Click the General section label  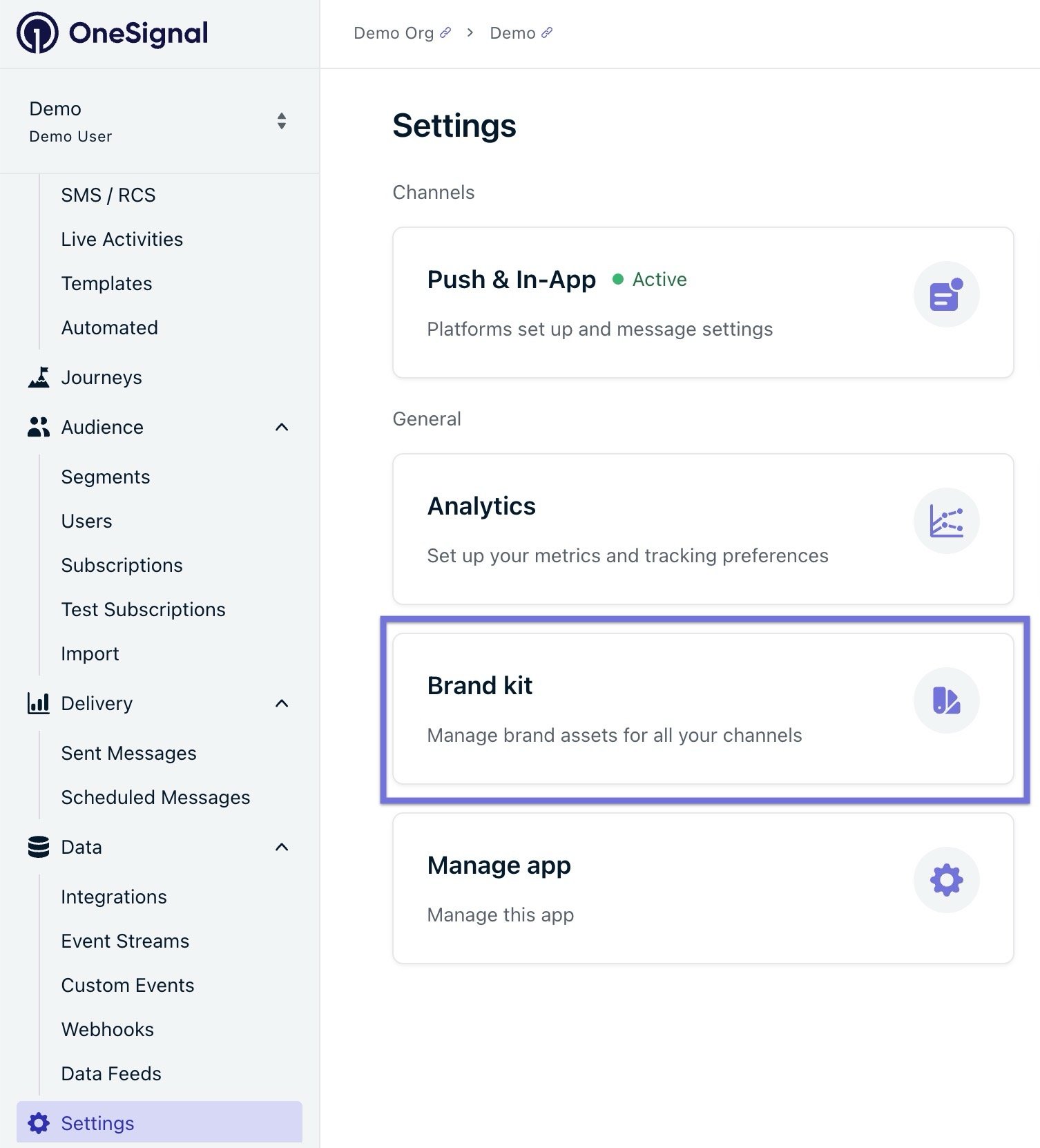tap(427, 419)
